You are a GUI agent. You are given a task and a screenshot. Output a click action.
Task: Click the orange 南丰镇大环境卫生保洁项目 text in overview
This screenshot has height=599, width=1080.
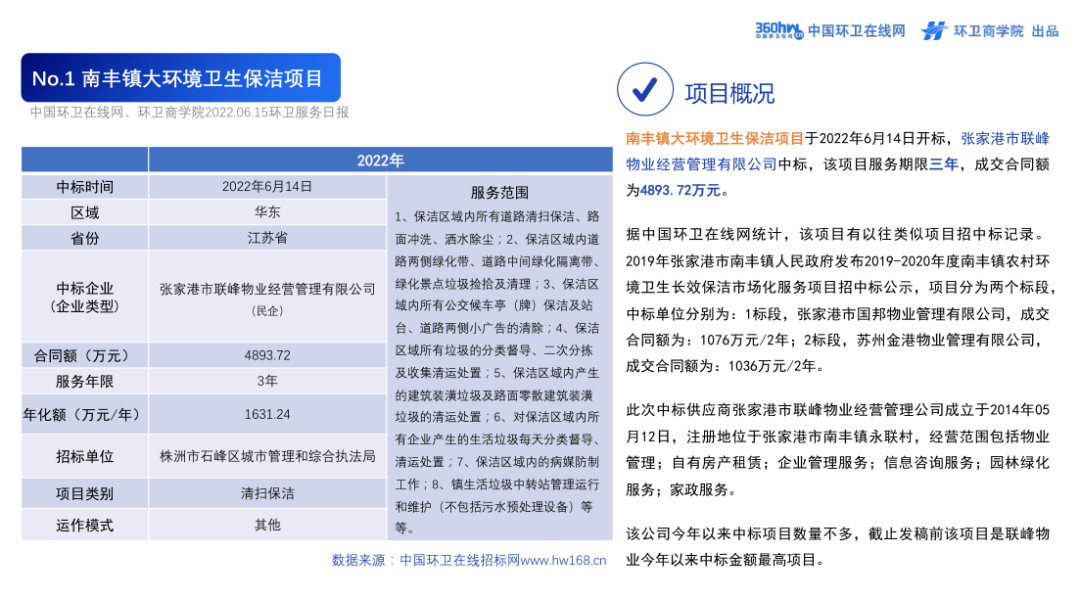coord(714,138)
